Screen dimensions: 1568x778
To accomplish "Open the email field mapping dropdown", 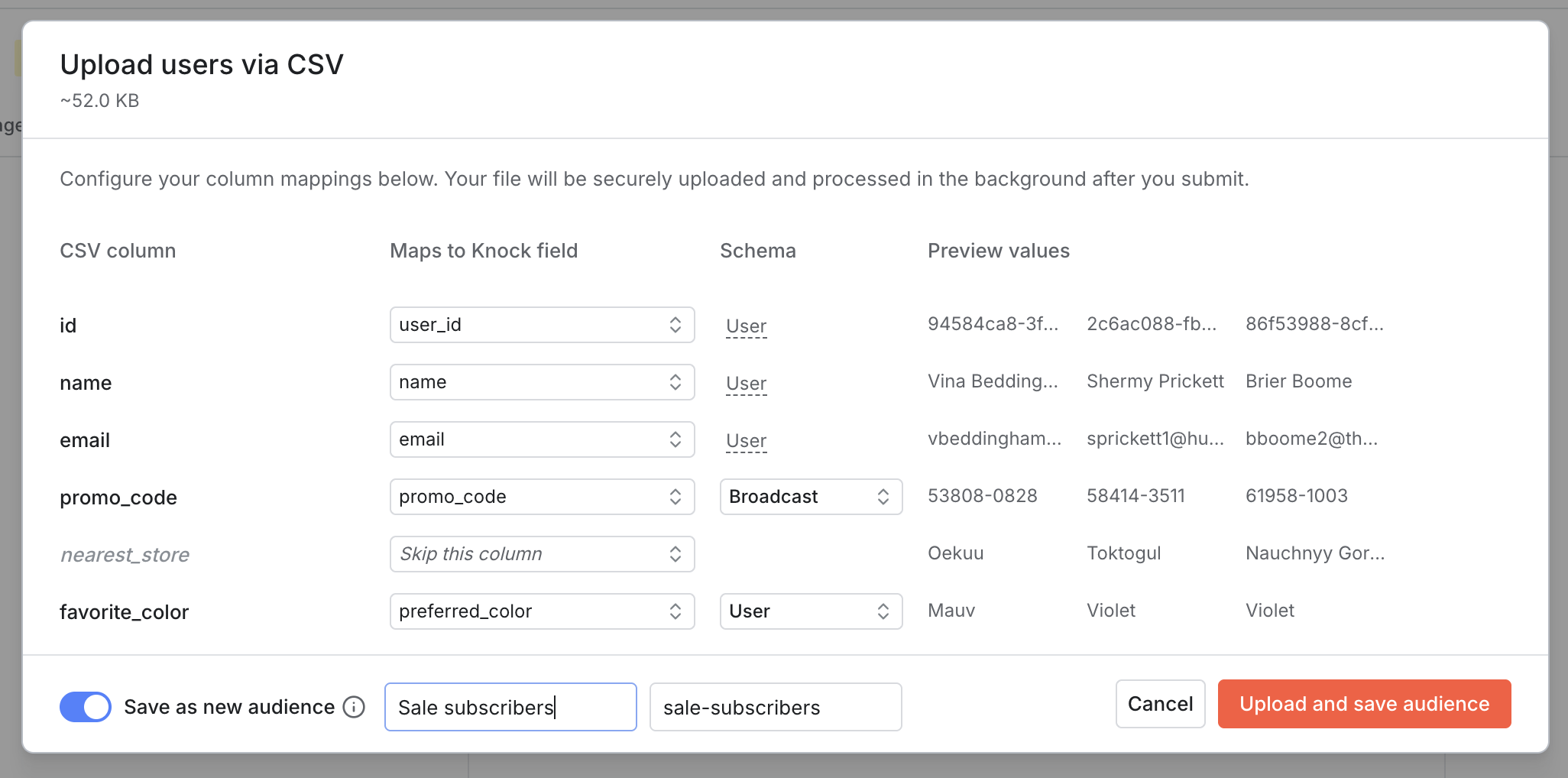I will [x=542, y=439].
